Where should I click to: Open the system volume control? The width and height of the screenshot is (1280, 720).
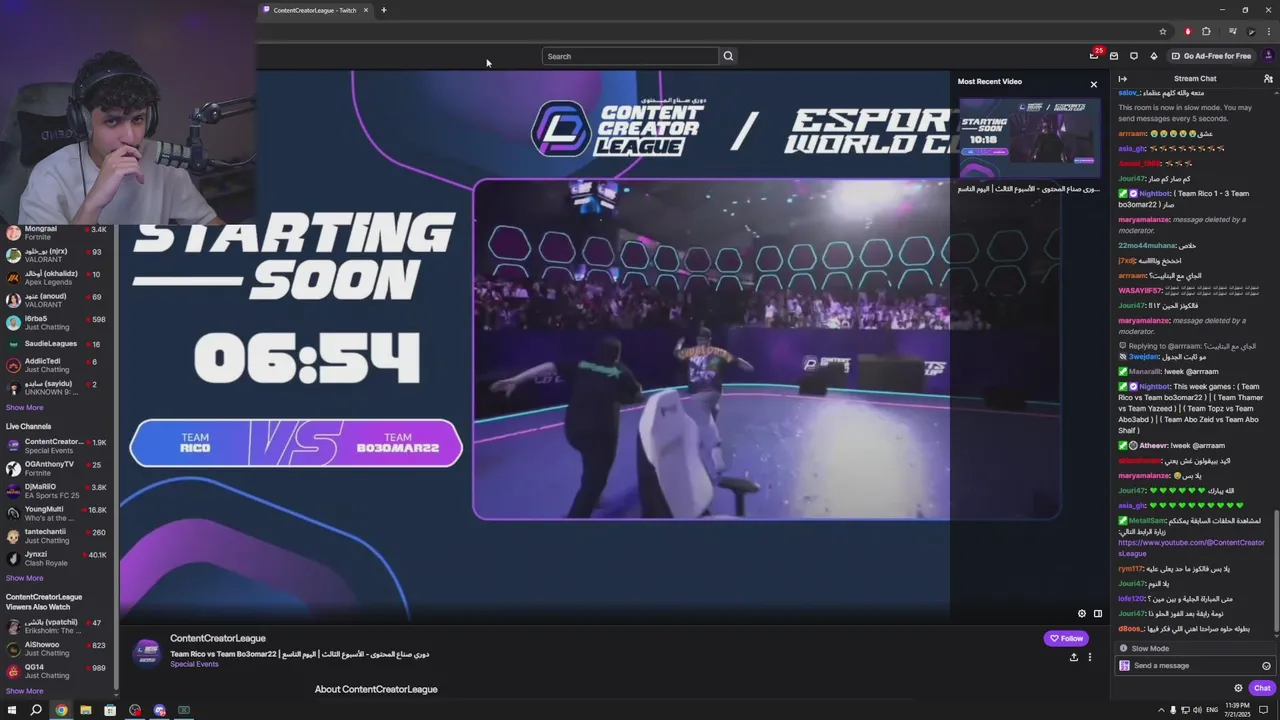(1197, 710)
